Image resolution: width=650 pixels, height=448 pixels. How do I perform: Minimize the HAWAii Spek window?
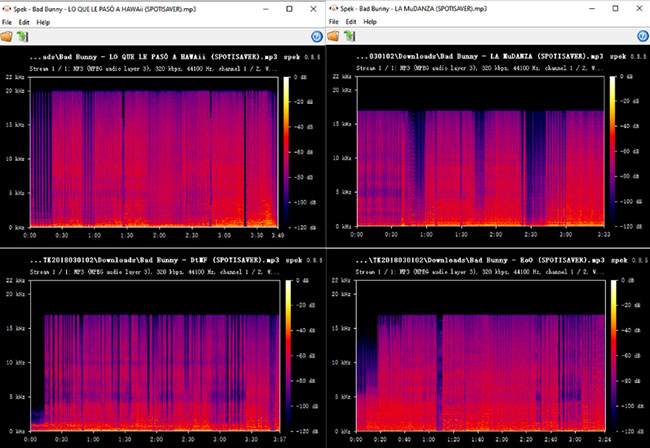[266, 9]
